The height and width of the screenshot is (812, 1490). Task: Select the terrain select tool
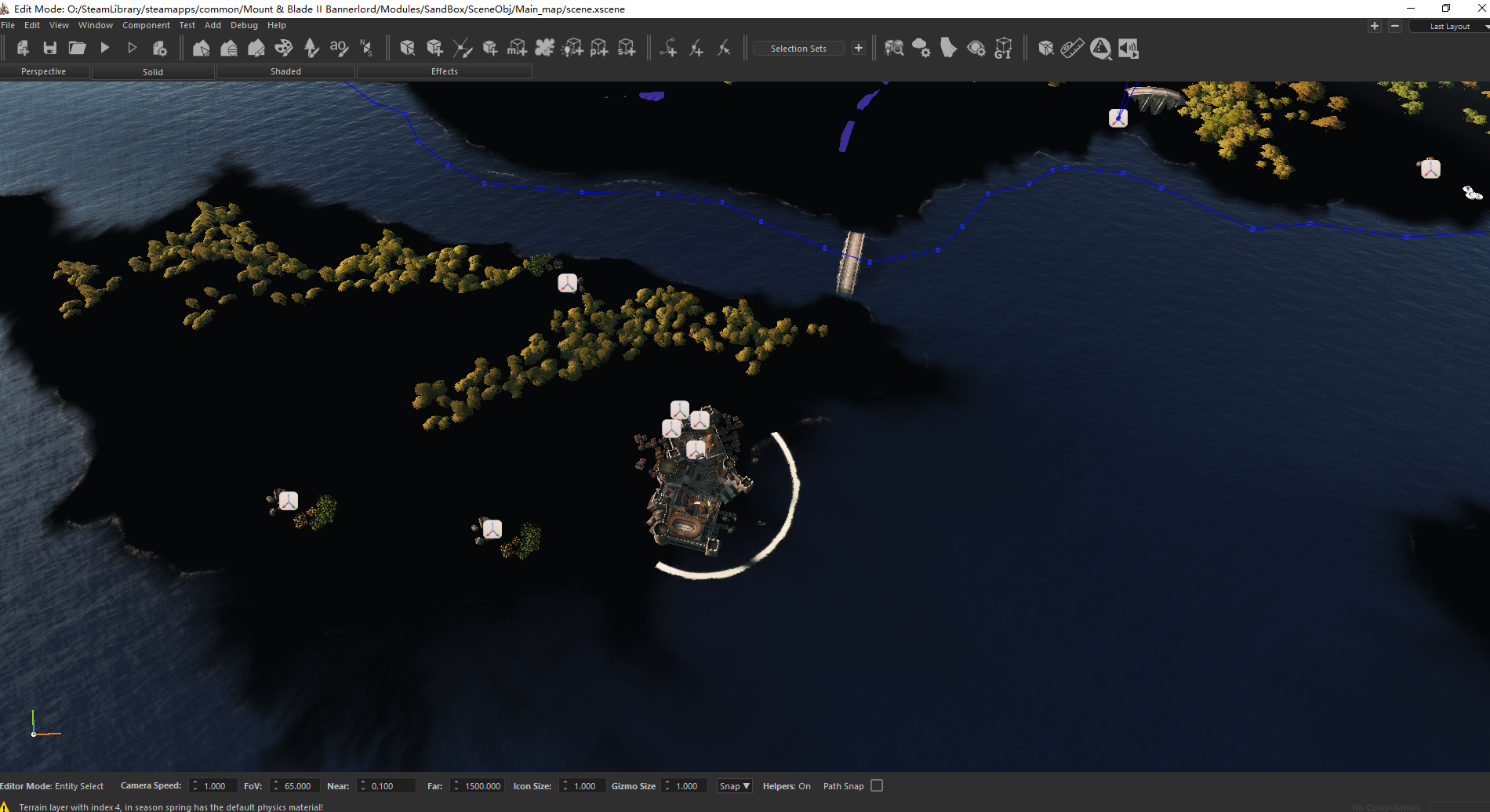tap(202, 48)
